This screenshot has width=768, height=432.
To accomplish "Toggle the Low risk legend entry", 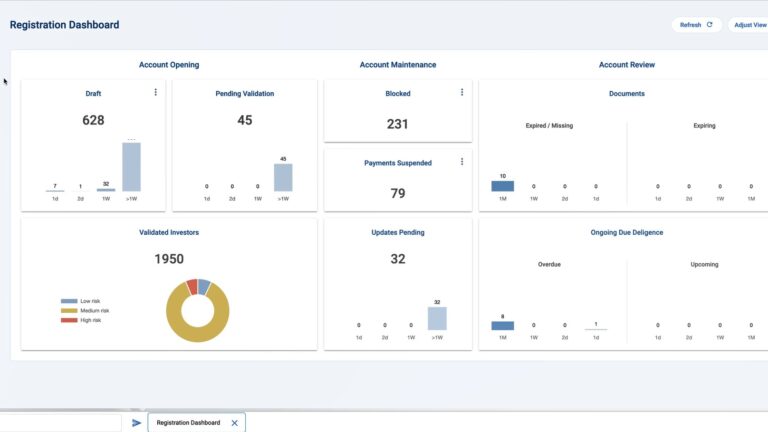I will click(x=80, y=301).
